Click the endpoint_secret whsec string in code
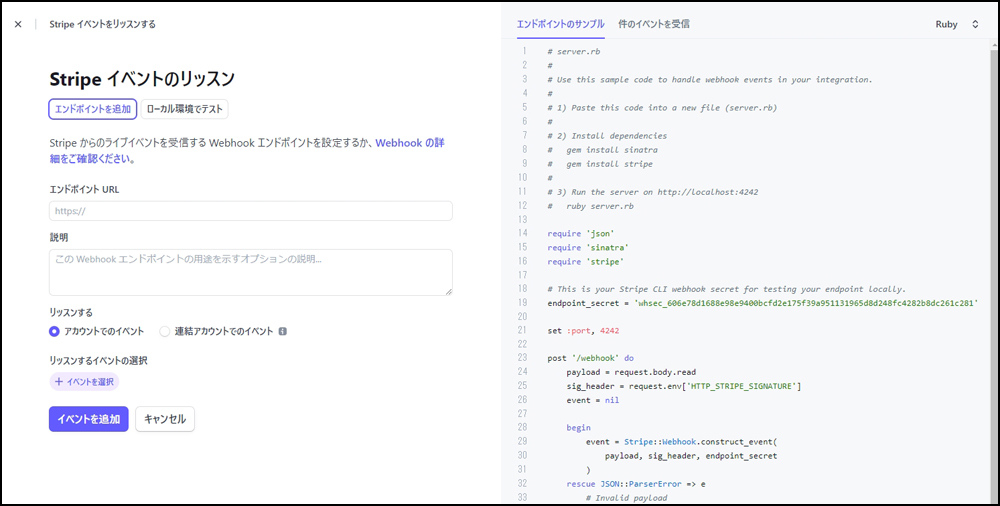The width and height of the screenshot is (1000, 506). (806, 302)
